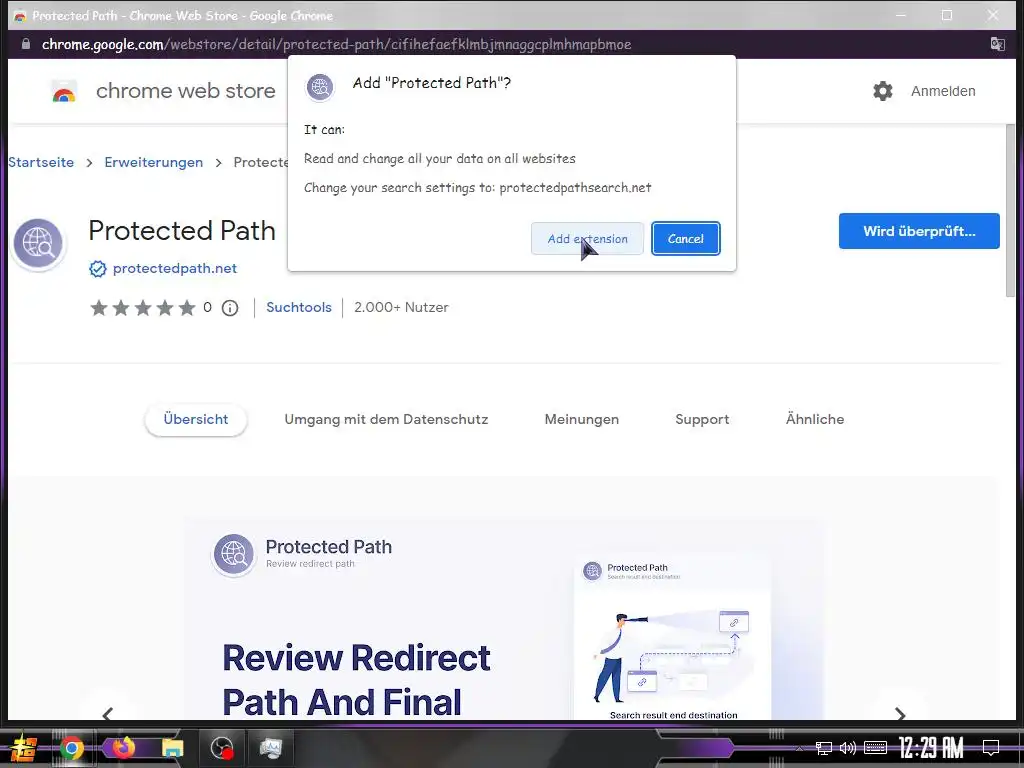
Task: Click the page vertical scrollbar
Action: click(x=1010, y=211)
